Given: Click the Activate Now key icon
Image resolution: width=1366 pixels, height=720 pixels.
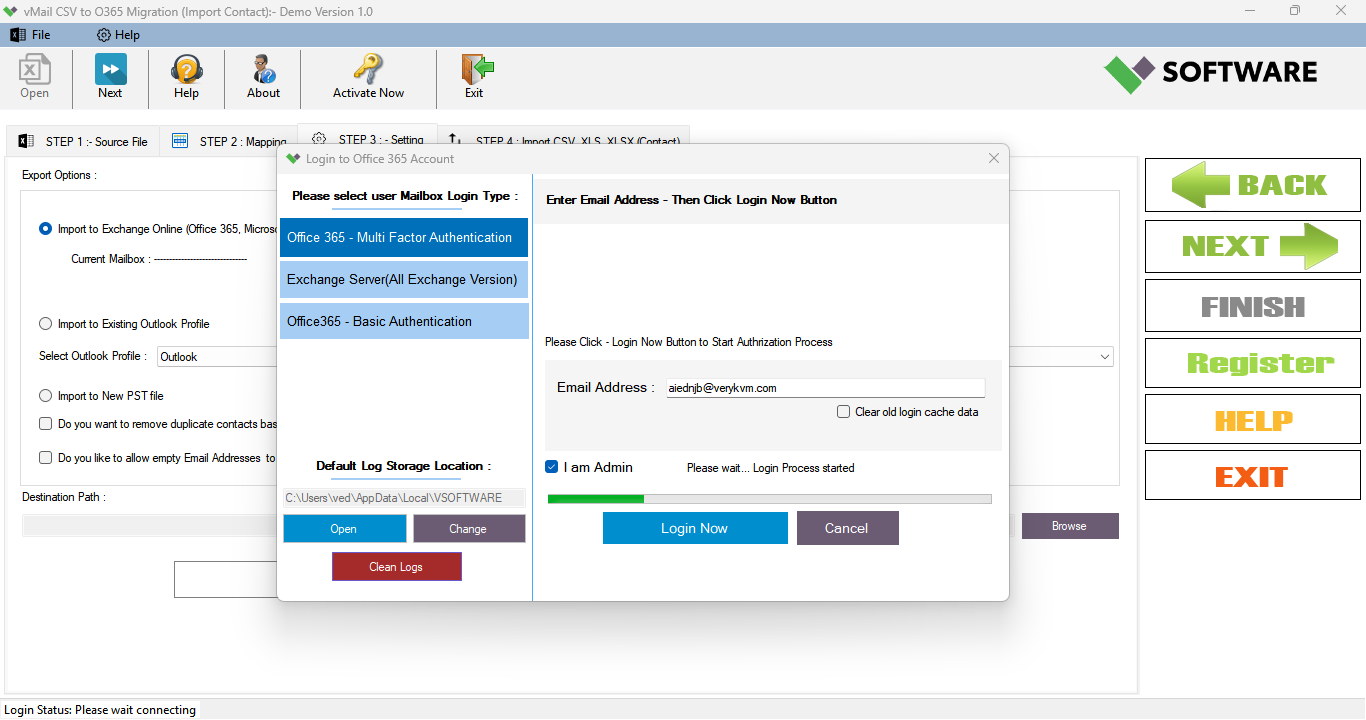Looking at the screenshot, I should pos(368,69).
